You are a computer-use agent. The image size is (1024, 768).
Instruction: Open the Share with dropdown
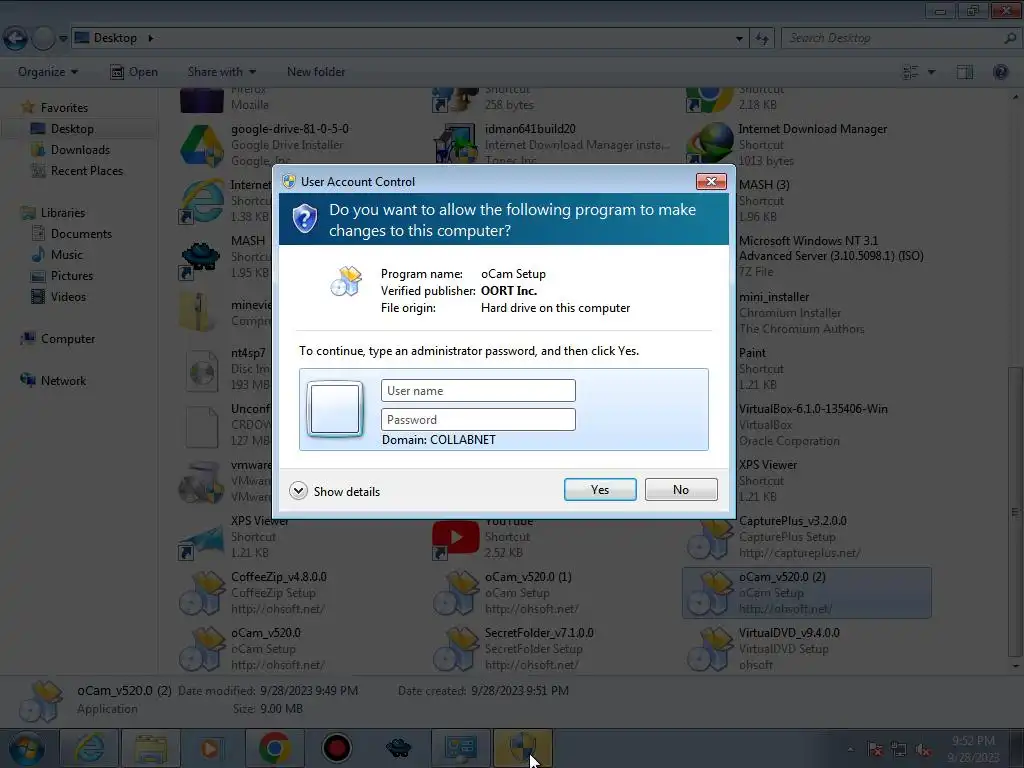pos(221,72)
